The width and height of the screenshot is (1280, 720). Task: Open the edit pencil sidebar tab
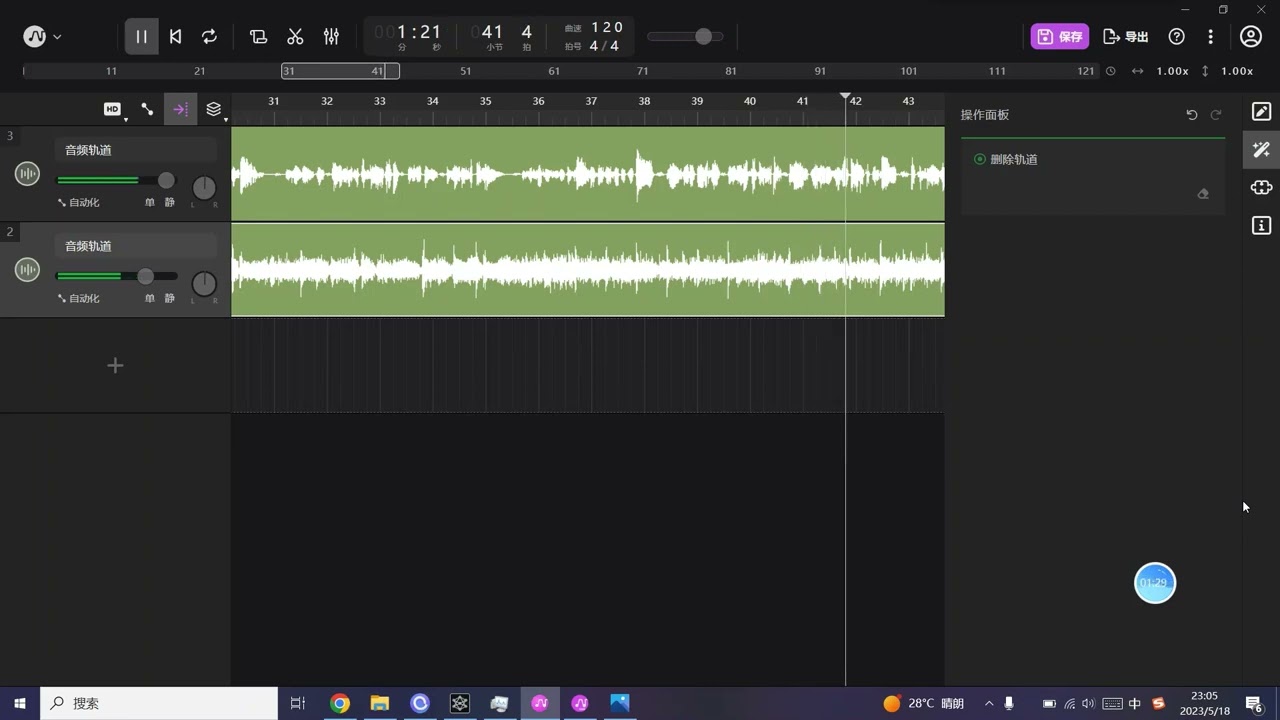1261,112
